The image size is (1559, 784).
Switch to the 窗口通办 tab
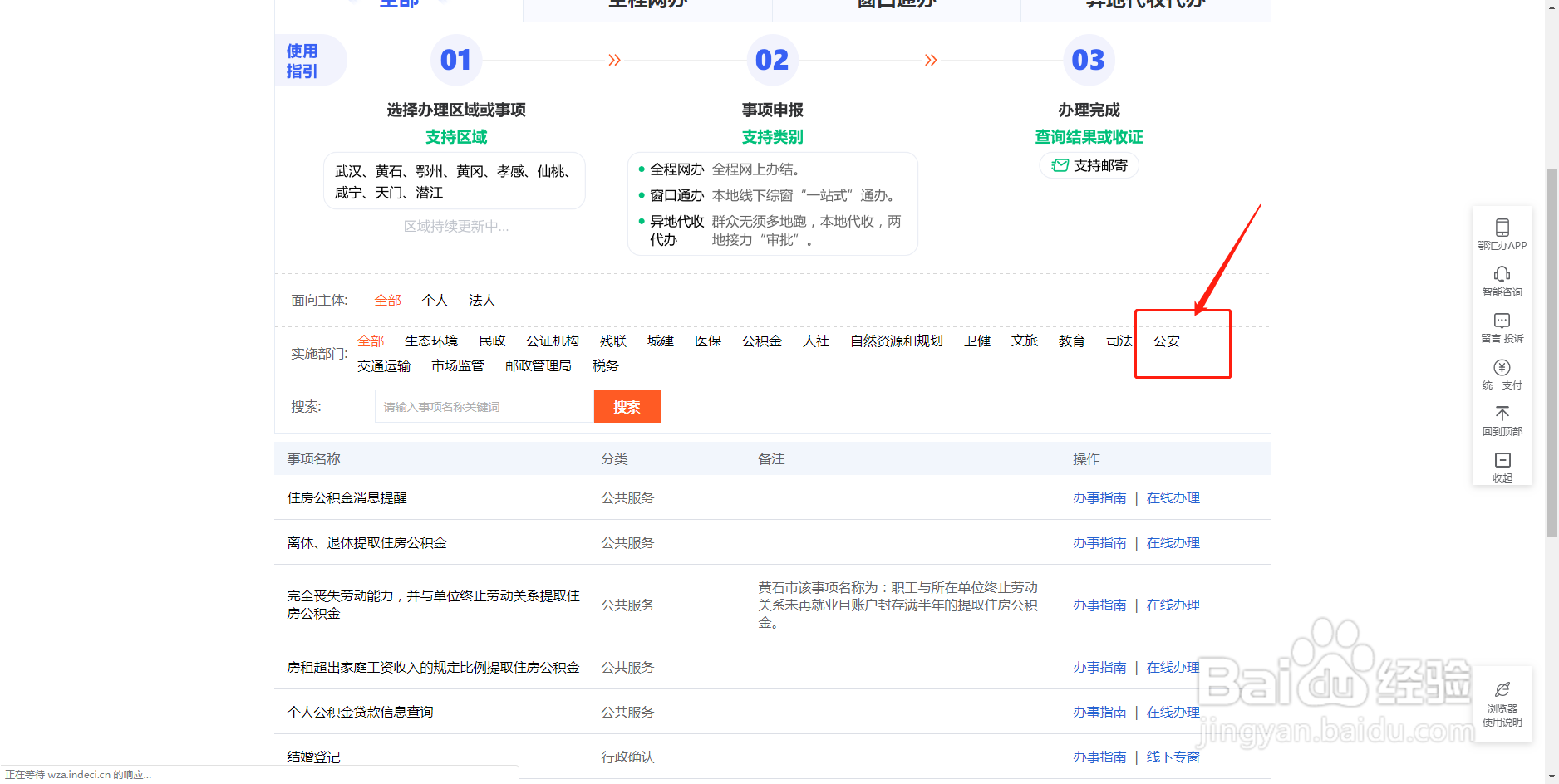tap(896, 7)
